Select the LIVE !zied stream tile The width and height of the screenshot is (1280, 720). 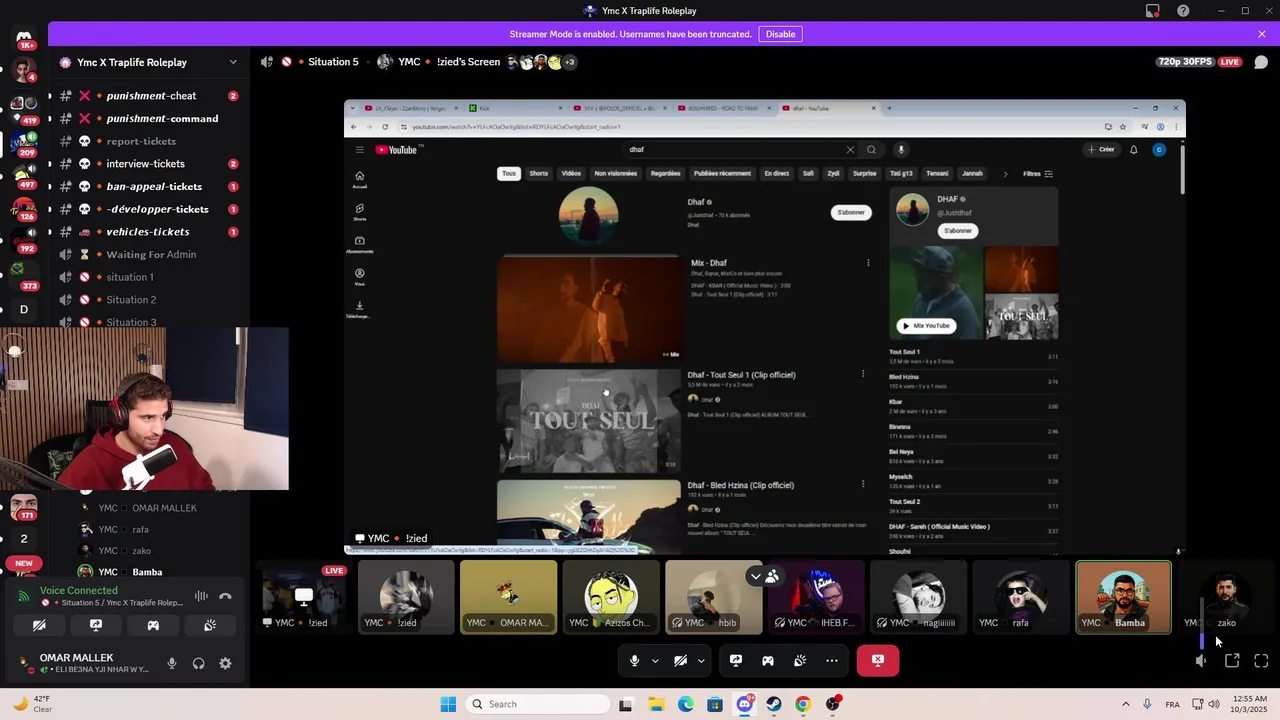303,597
